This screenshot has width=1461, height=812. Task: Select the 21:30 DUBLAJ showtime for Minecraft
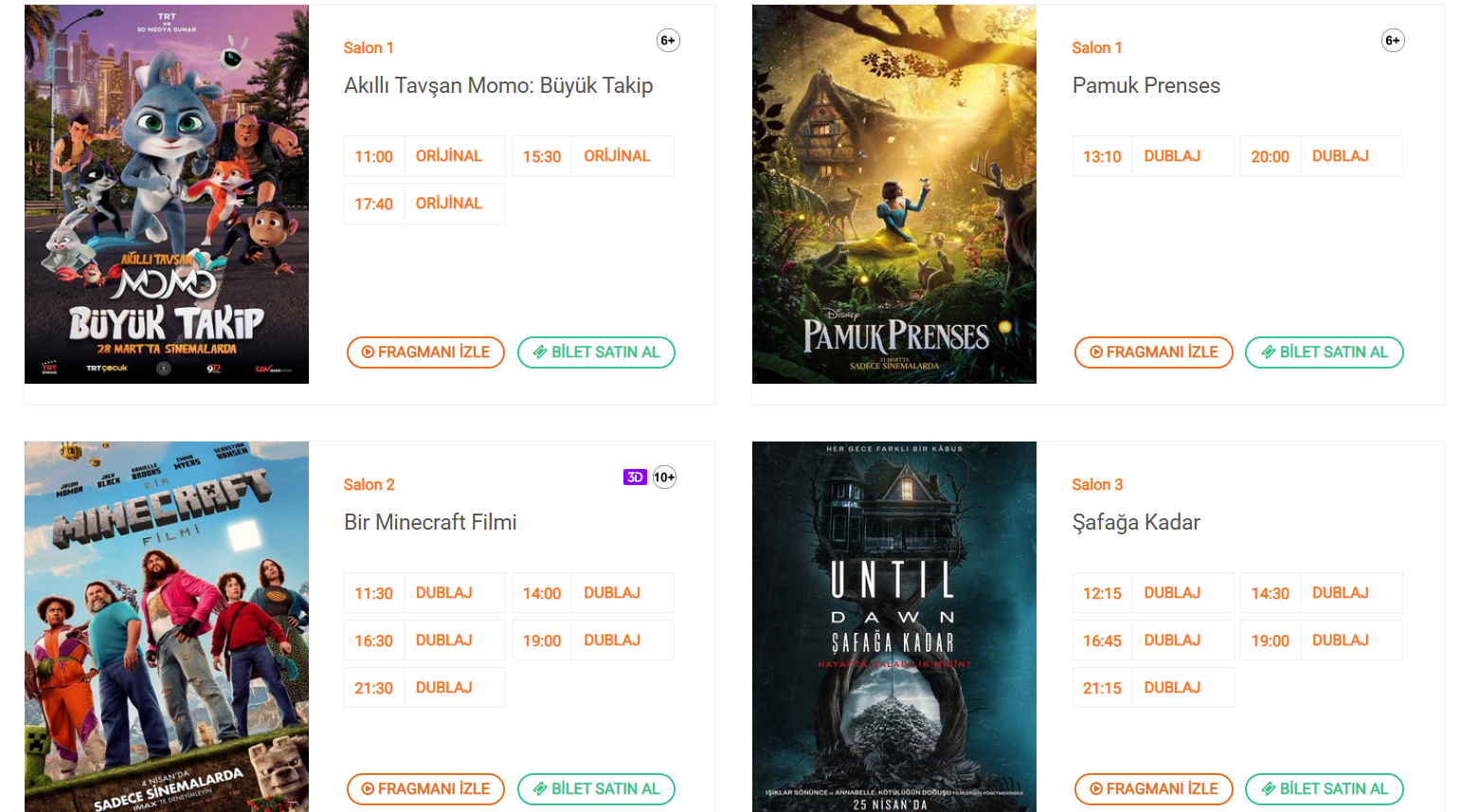pyautogui.click(x=424, y=688)
